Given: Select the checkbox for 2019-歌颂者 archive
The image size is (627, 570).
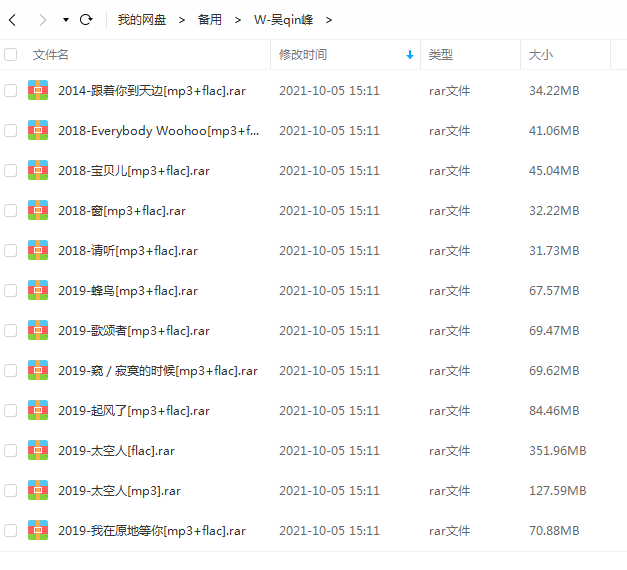Looking at the screenshot, I should pos(10,330).
